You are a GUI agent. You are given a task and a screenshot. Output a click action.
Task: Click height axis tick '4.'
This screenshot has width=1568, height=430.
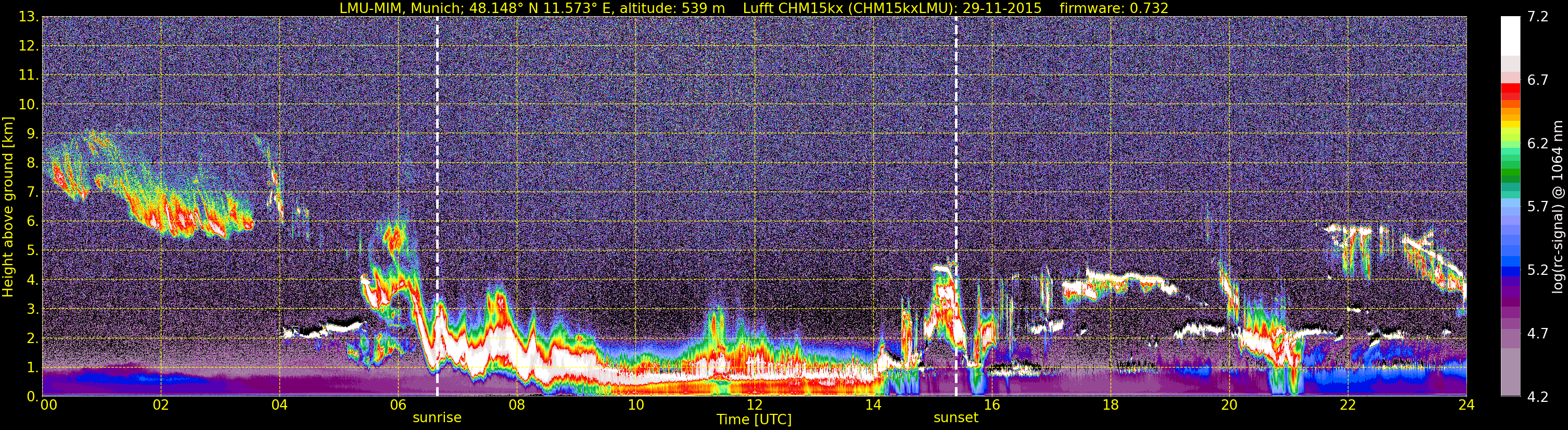[33, 280]
